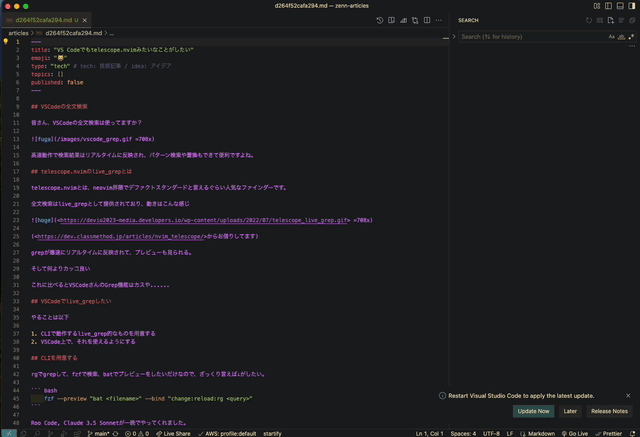The image size is (640, 437).
Task: Click heading line '## telescope.nvim' on line 17
Action: pos(81,171)
